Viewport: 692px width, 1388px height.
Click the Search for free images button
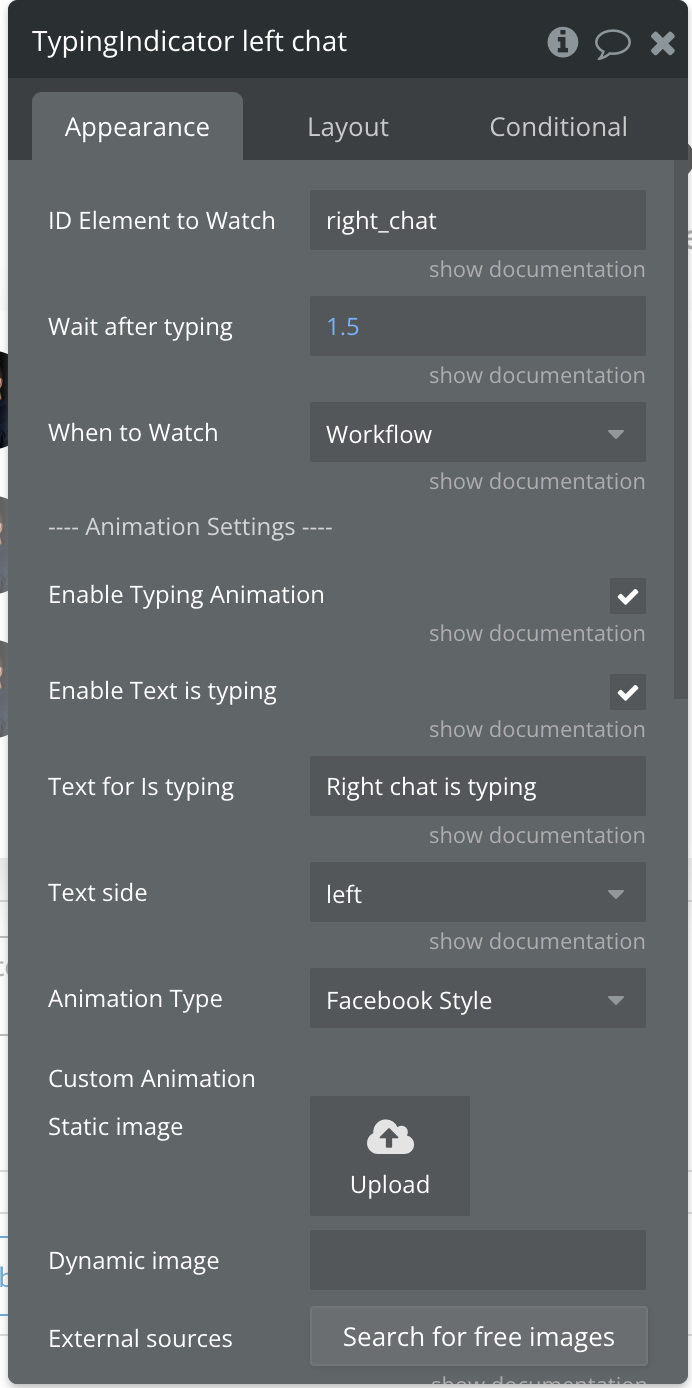(478, 1337)
